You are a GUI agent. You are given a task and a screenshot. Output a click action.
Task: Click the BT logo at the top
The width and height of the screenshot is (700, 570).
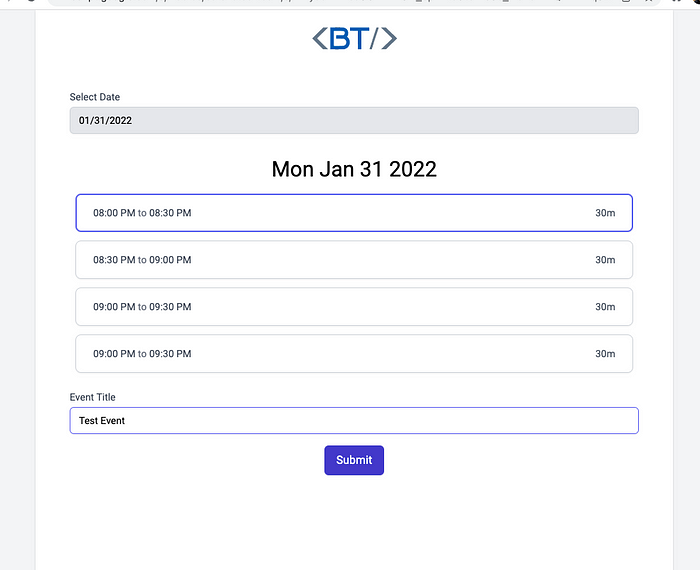coord(354,38)
